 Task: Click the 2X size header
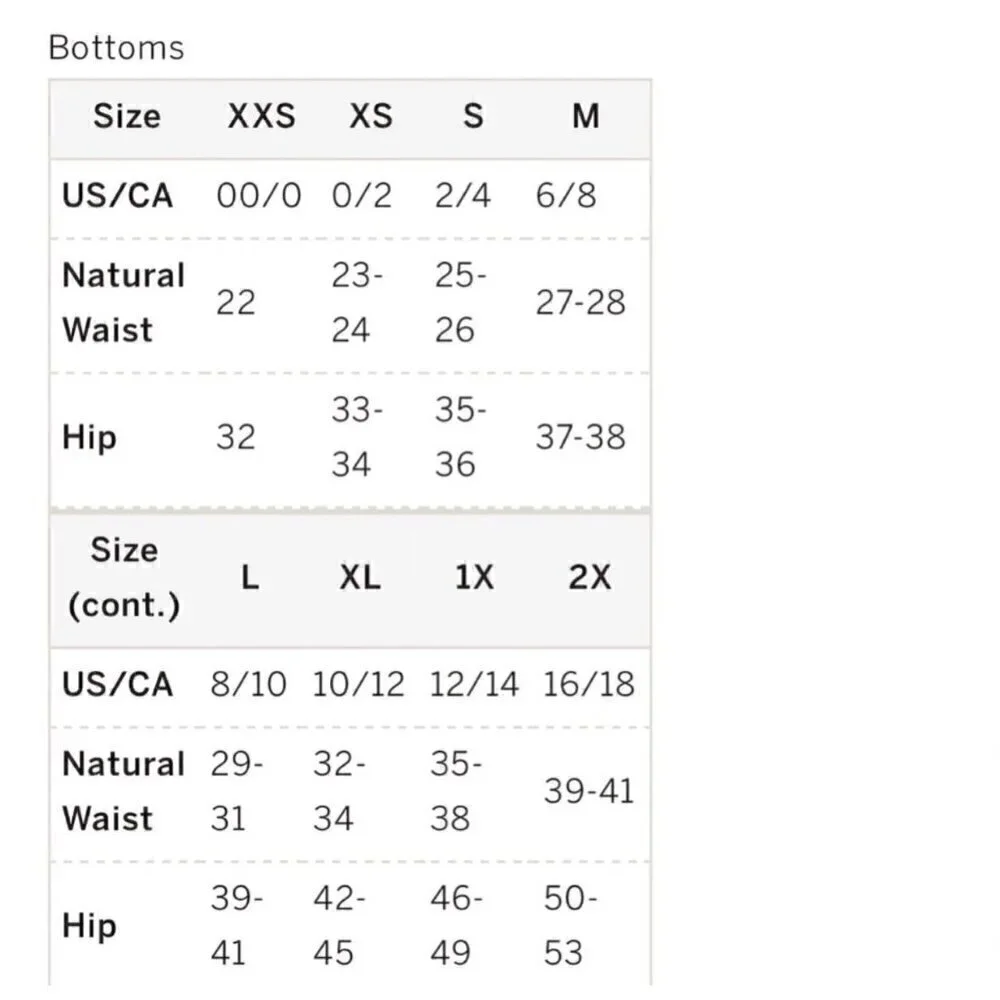click(589, 578)
